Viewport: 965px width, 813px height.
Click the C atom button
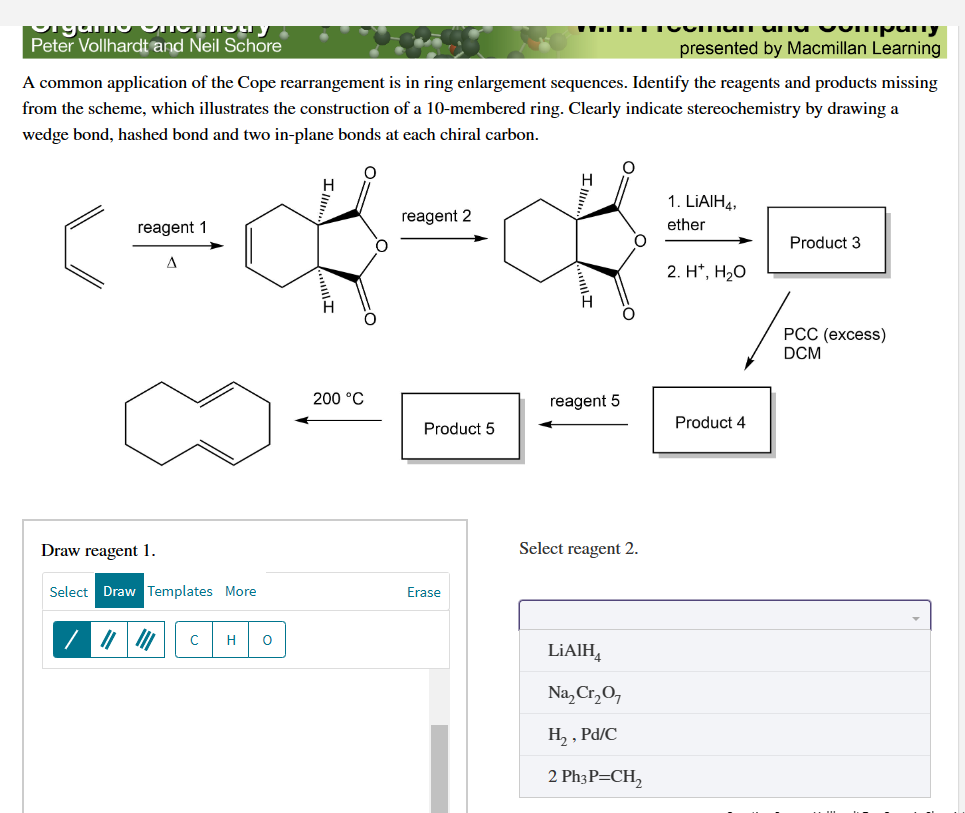192,640
